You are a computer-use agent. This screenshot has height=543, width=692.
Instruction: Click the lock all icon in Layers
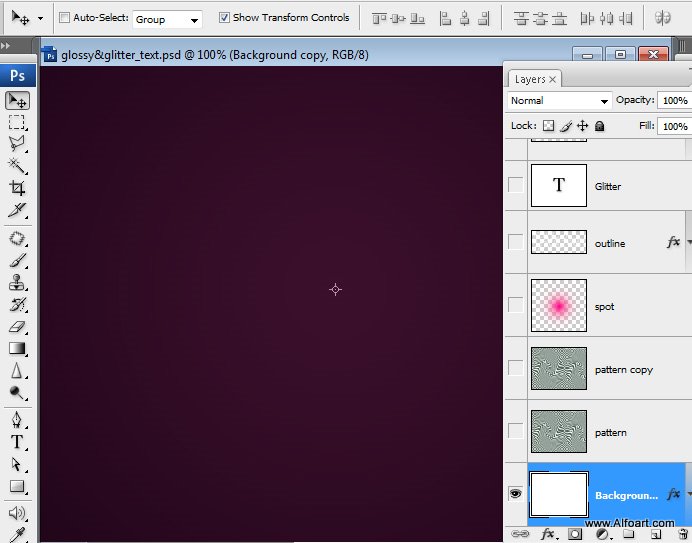[x=600, y=126]
